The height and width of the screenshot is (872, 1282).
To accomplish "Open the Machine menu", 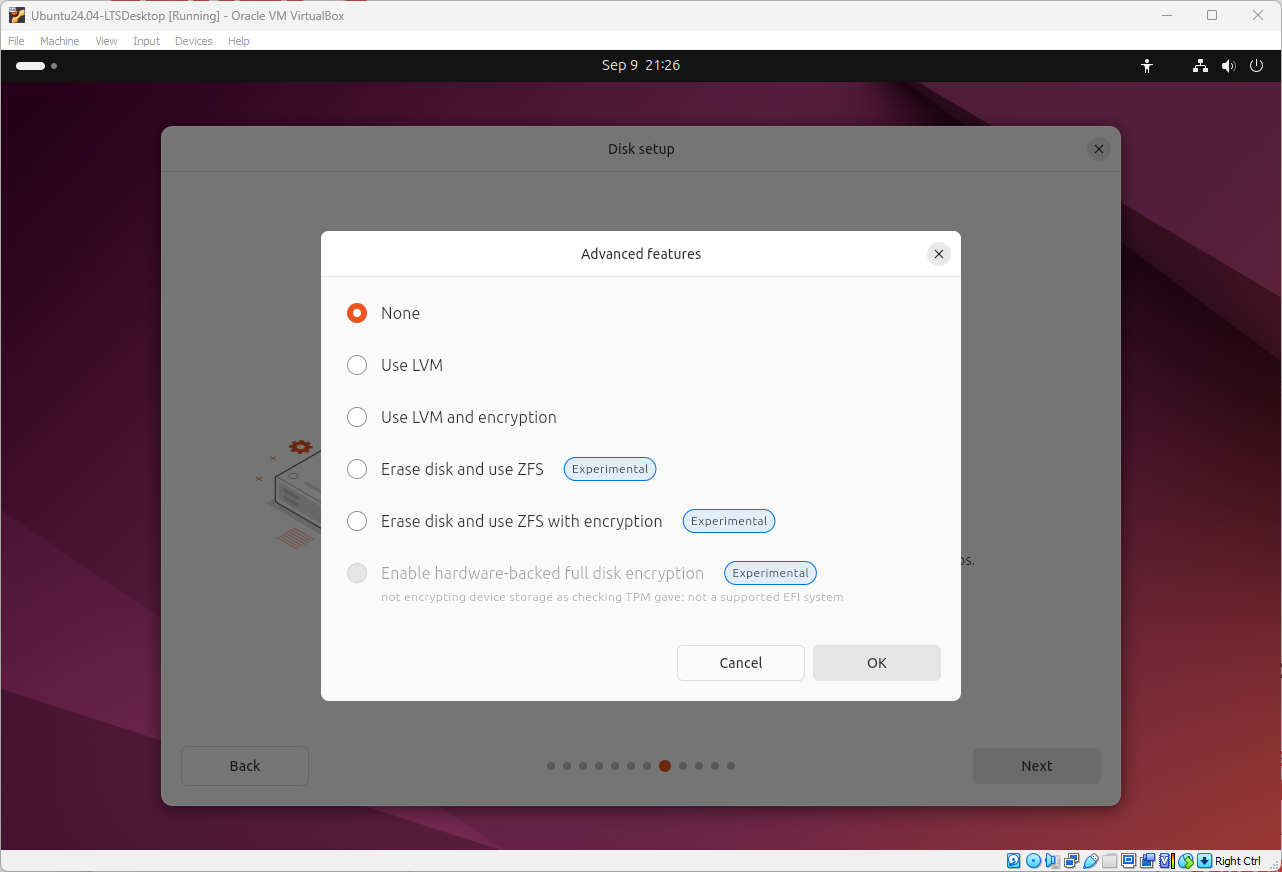I will coord(59,41).
